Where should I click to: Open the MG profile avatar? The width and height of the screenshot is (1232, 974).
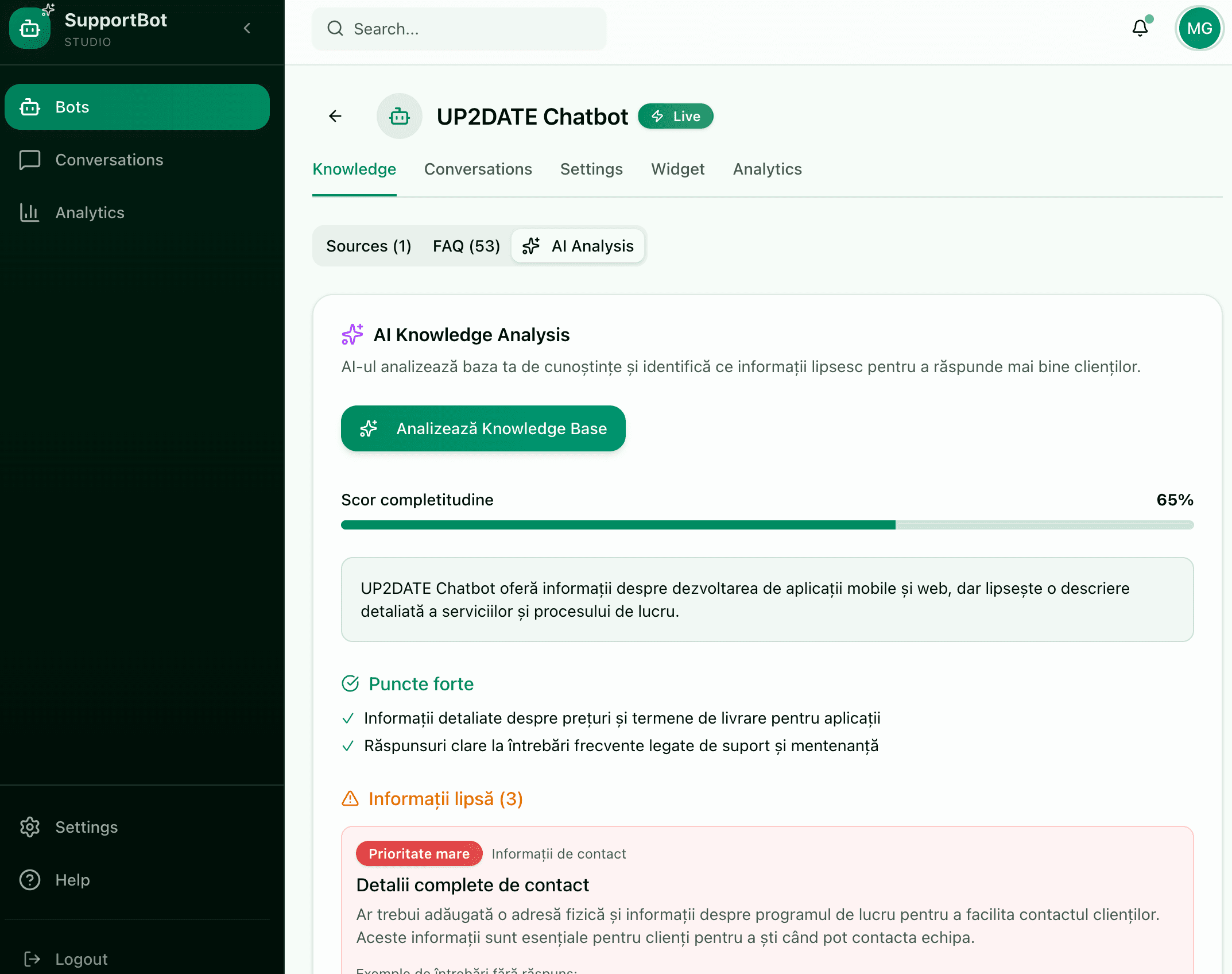pyautogui.click(x=1199, y=28)
